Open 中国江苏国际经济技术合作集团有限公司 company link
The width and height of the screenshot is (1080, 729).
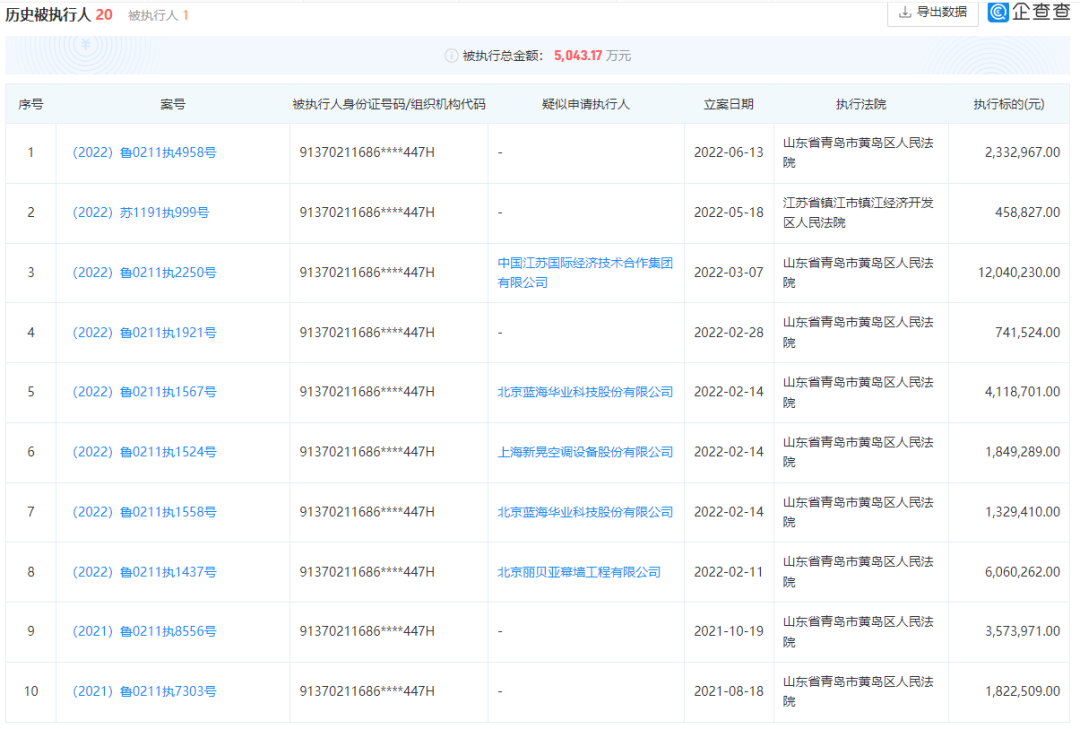click(x=585, y=273)
